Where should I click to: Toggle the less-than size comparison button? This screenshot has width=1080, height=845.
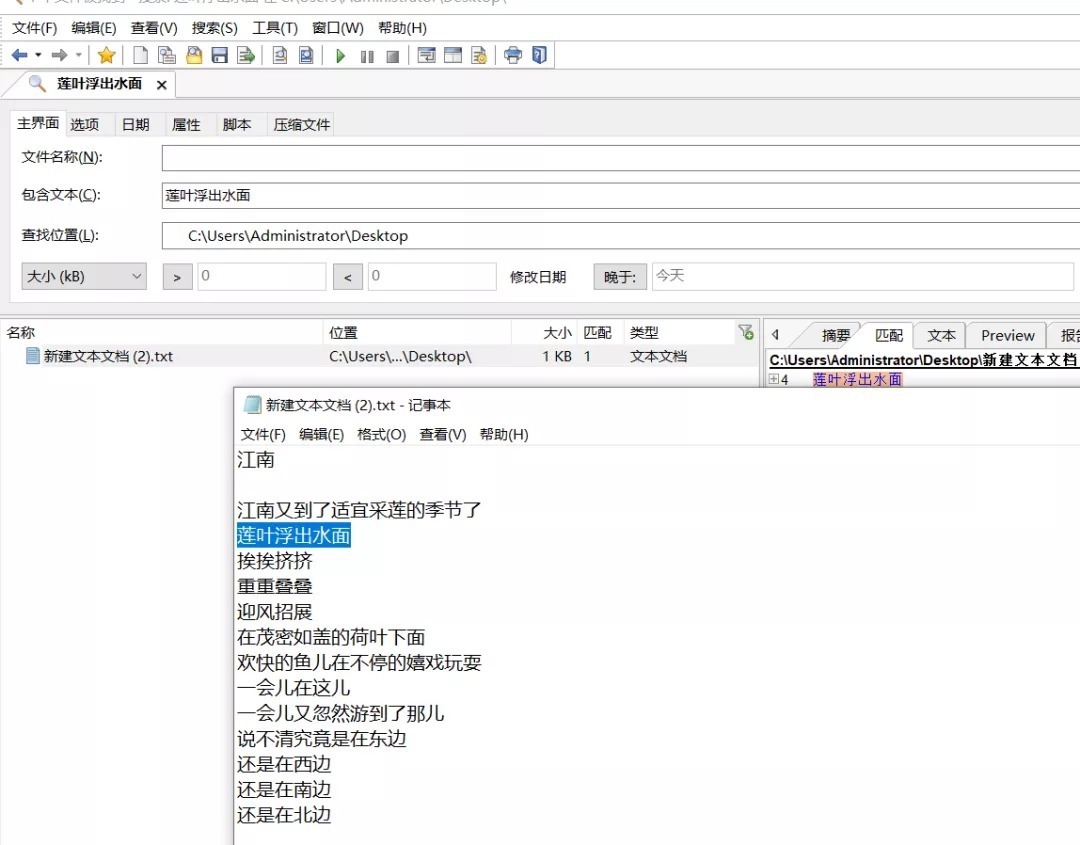347,277
